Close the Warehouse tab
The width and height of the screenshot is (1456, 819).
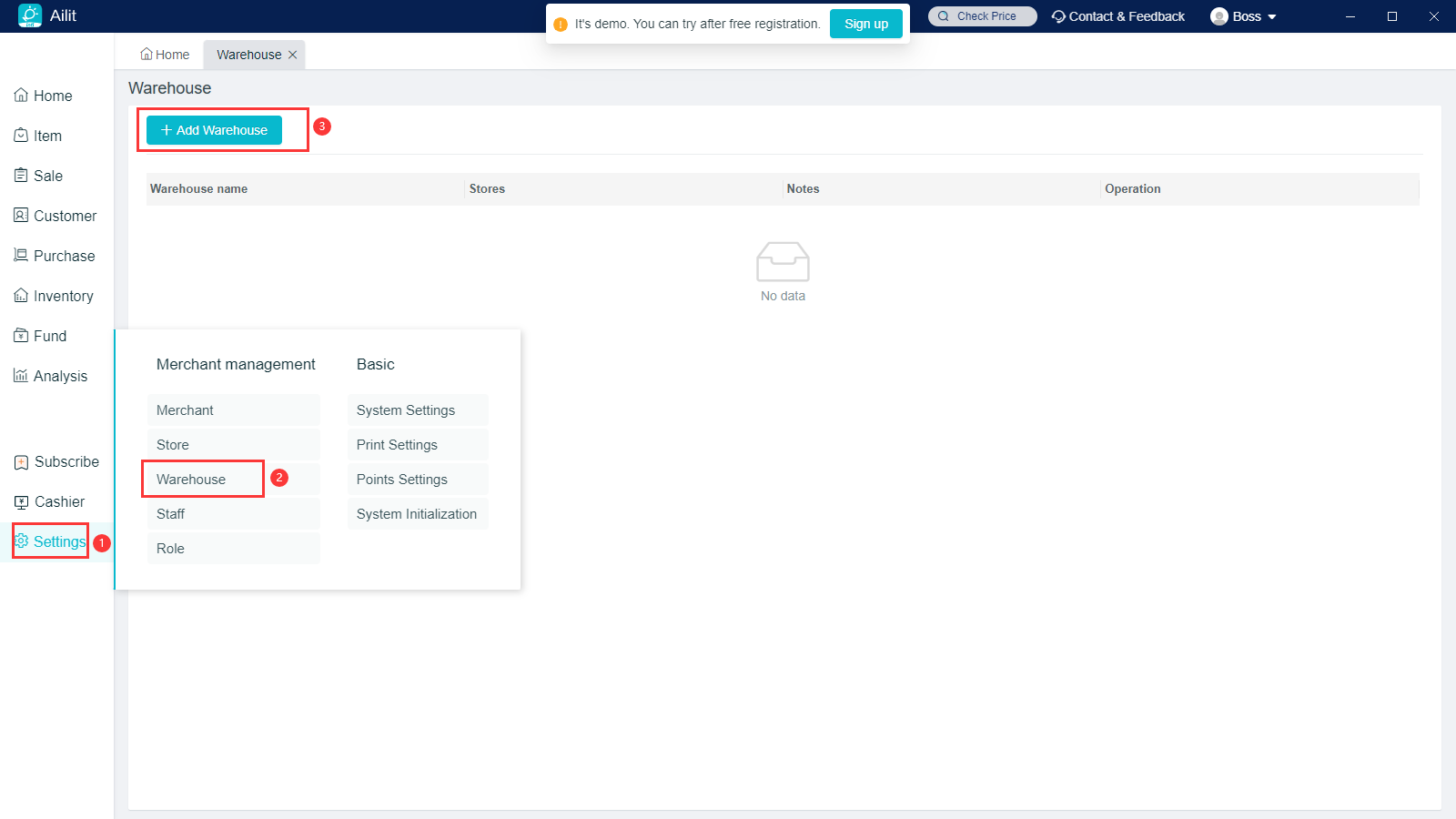[293, 55]
